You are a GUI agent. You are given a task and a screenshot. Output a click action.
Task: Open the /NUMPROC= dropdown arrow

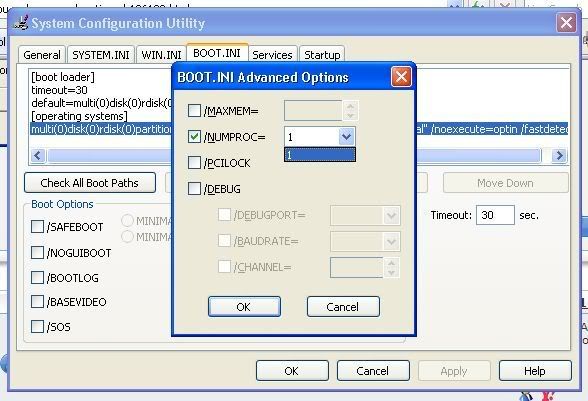coord(346,137)
